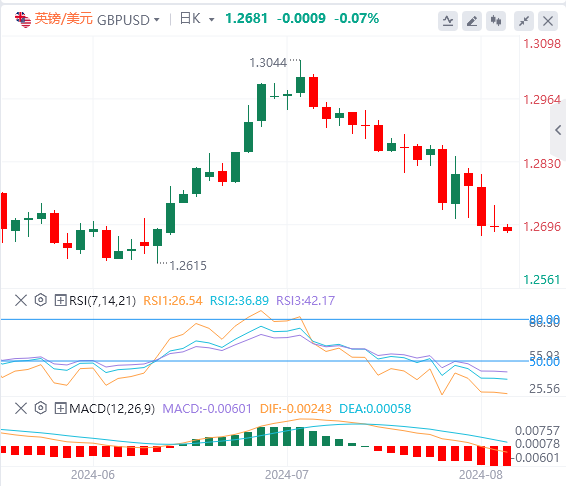Click the MACD 0.00757 axis value

pyautogui.click(x=537, y=430)
